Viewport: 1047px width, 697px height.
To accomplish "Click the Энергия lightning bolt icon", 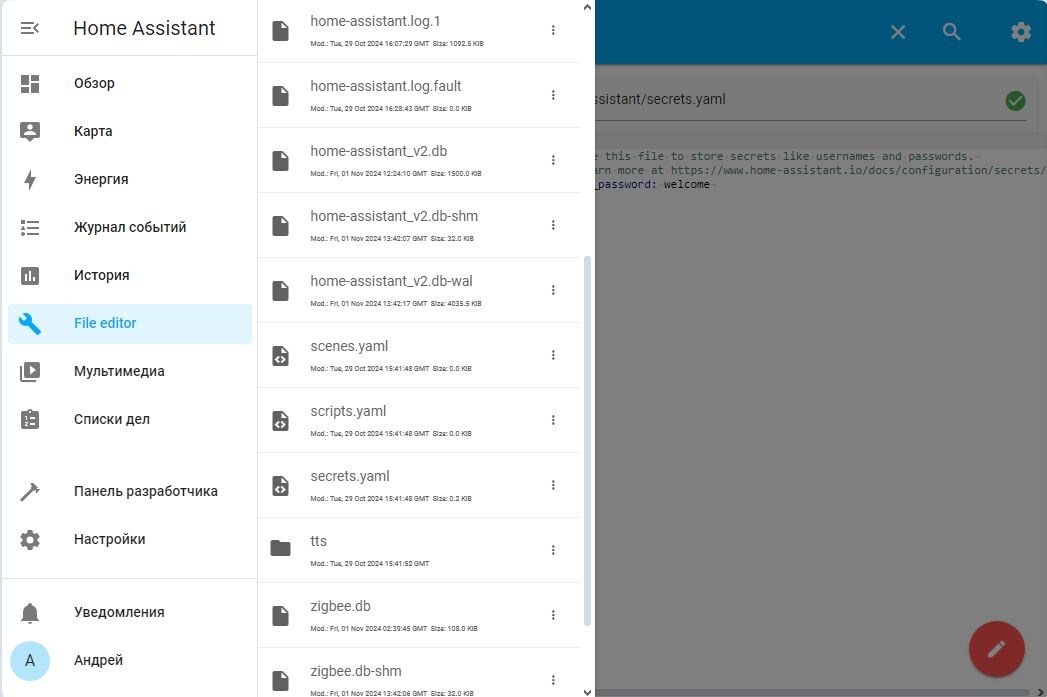I will pyautogui.click(x=30, y=180).
